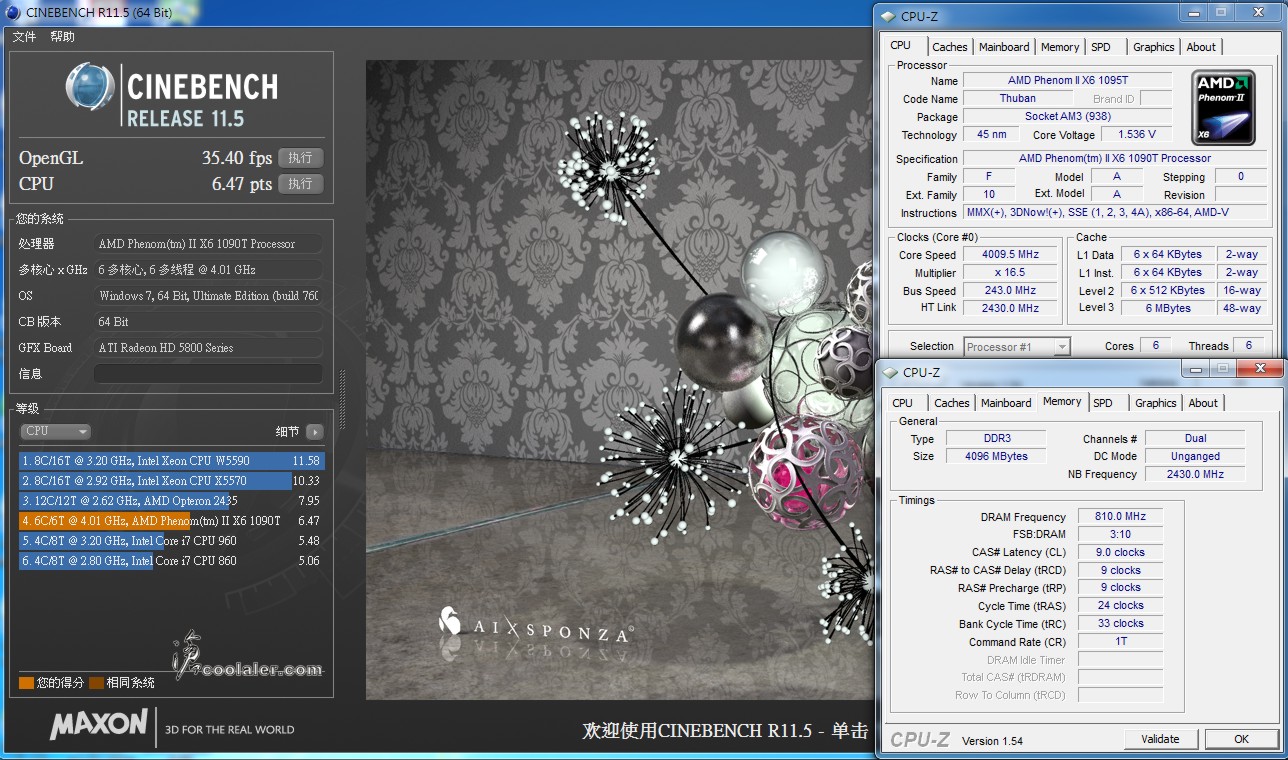The image size is (1288, 760).
Task: Click the Package value Socket AM3 (938)
Action: tap(1067, 117)
